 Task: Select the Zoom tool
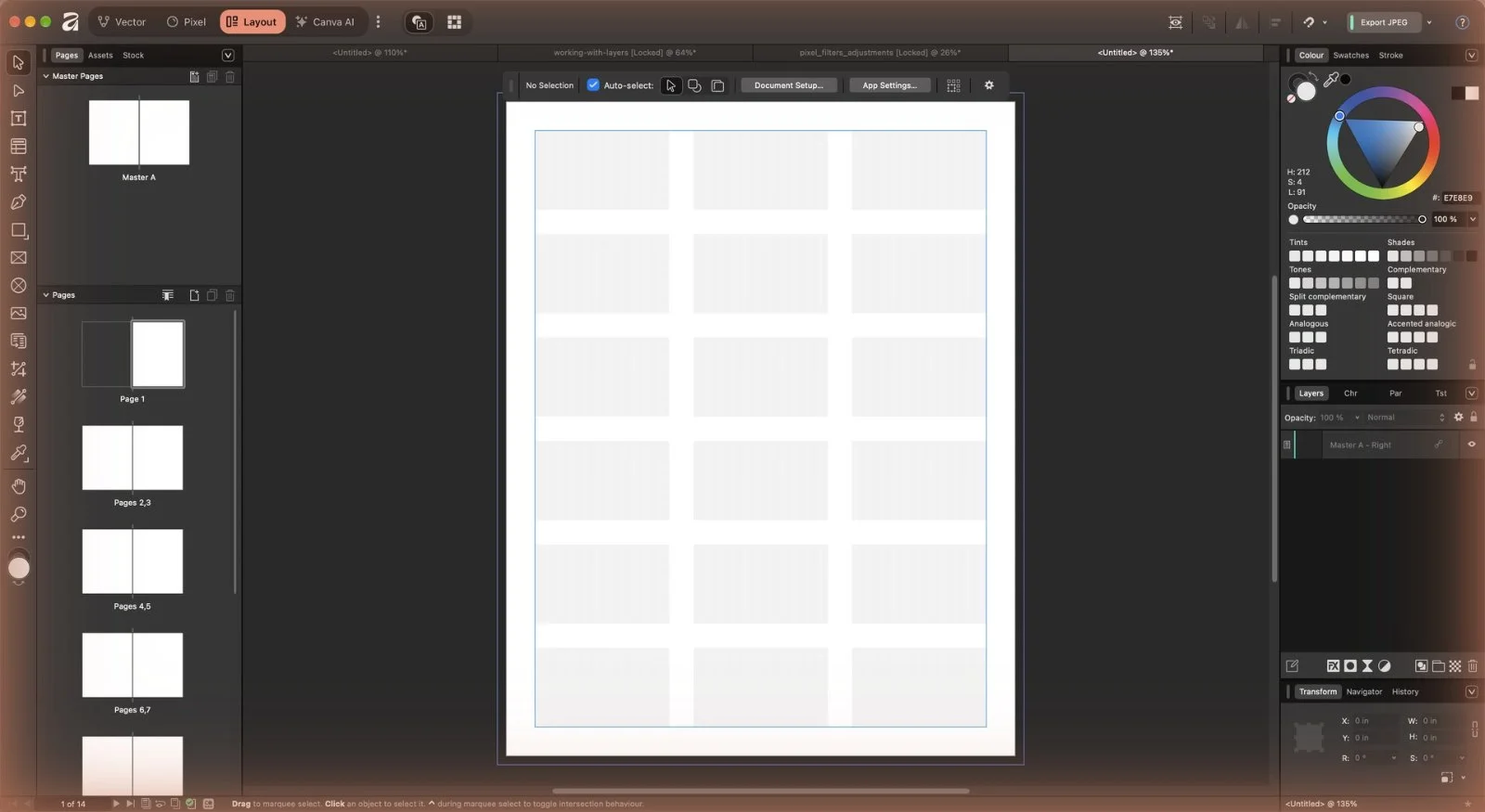tap(18, 514)
